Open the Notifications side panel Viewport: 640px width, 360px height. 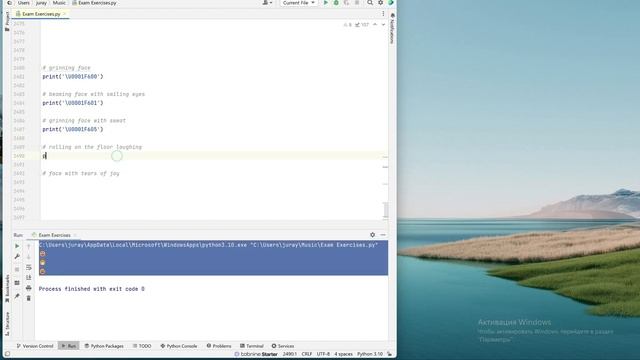pyautogui.click(x=392, y=29)
